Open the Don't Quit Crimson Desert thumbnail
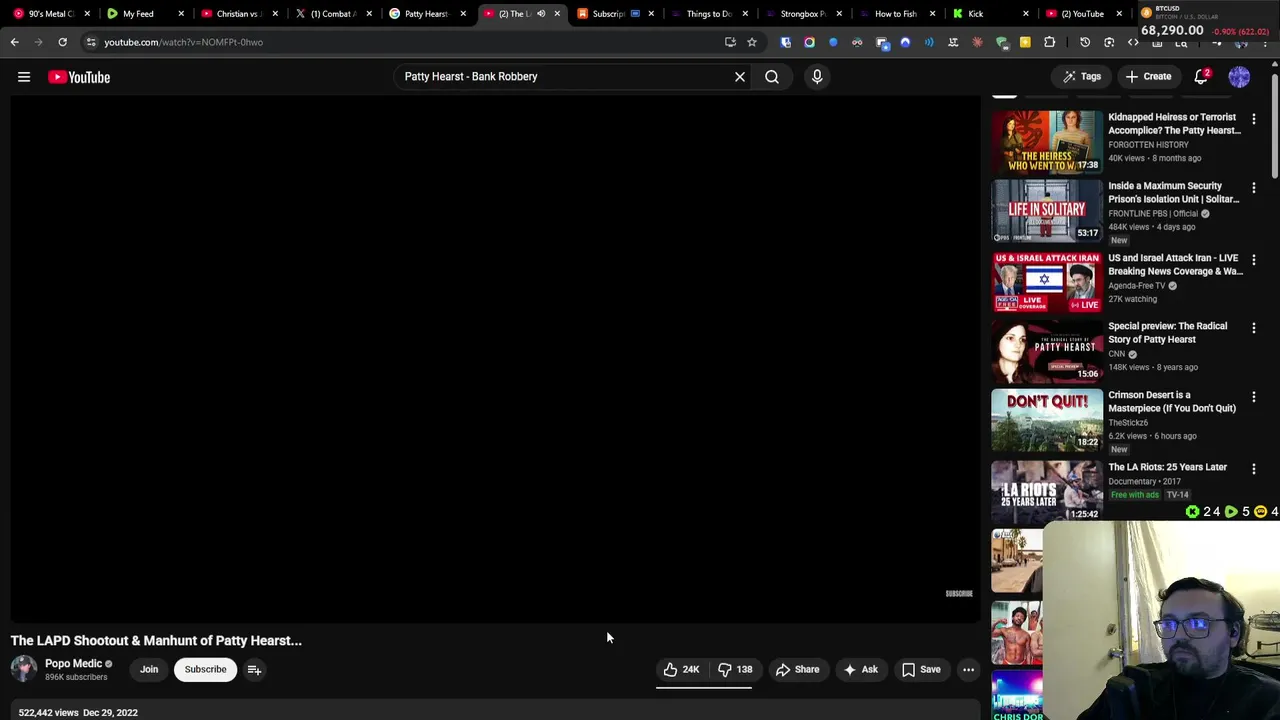 (1047, 419)
